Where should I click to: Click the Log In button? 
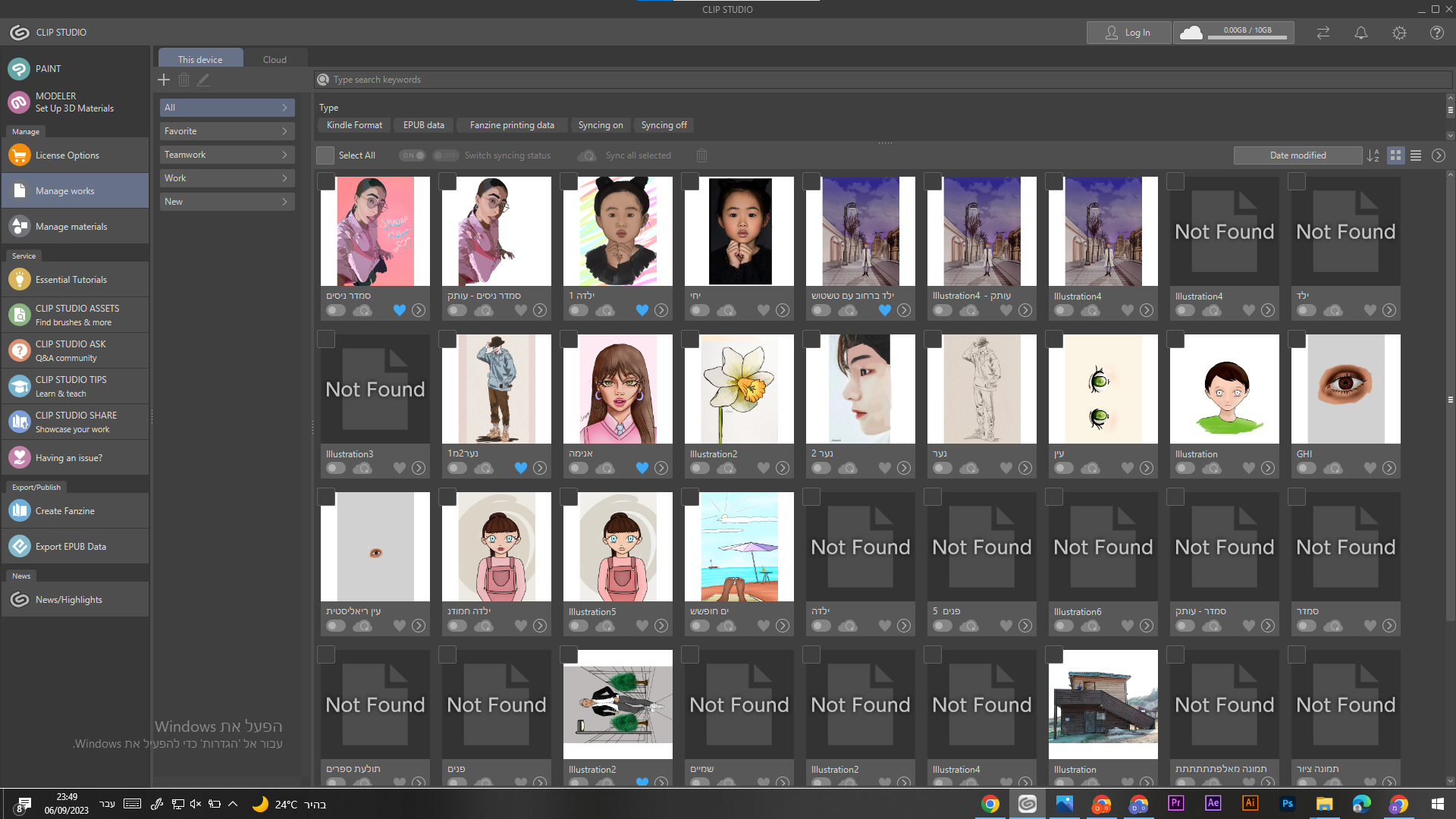(x=1128, y=33)
